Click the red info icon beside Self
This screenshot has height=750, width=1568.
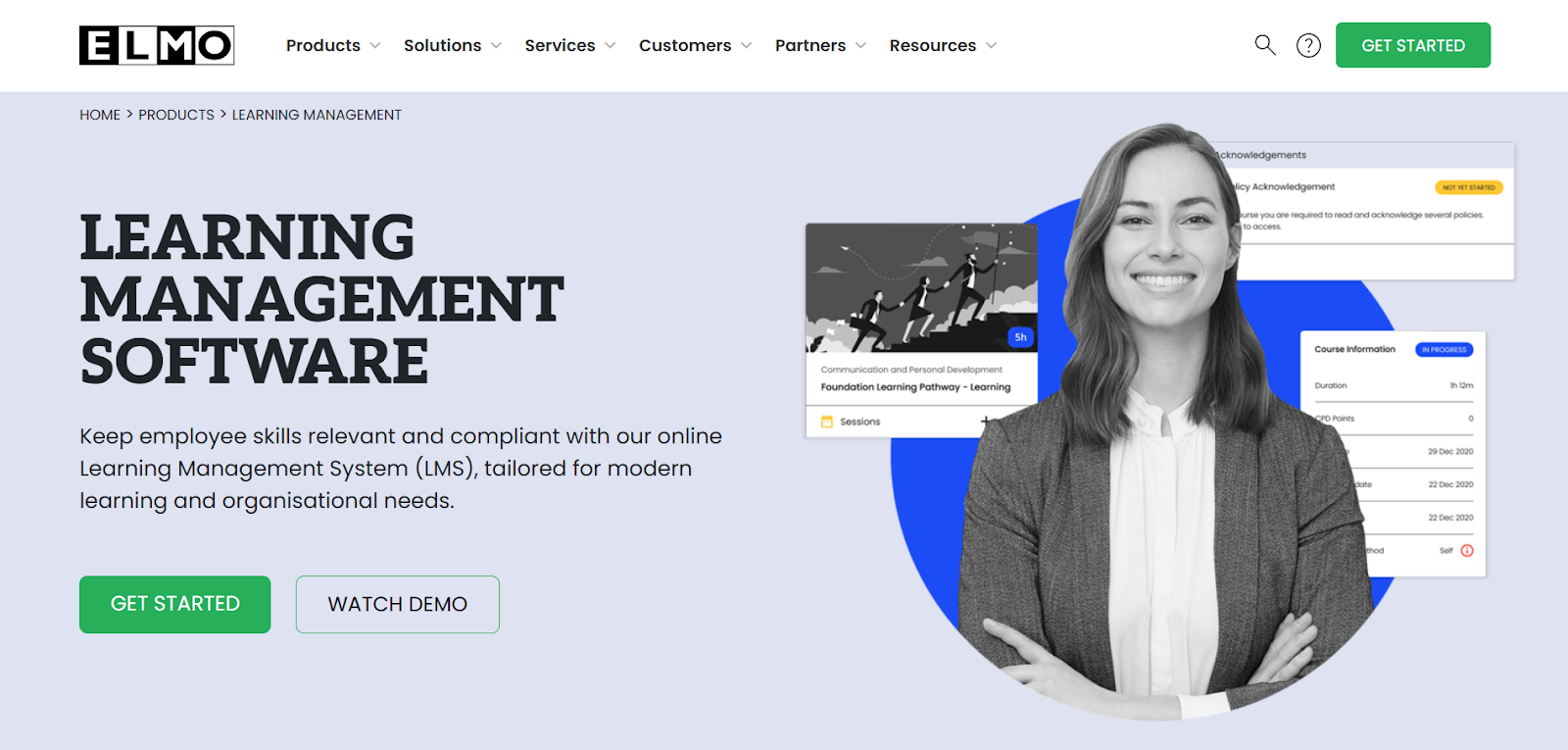1467,551
